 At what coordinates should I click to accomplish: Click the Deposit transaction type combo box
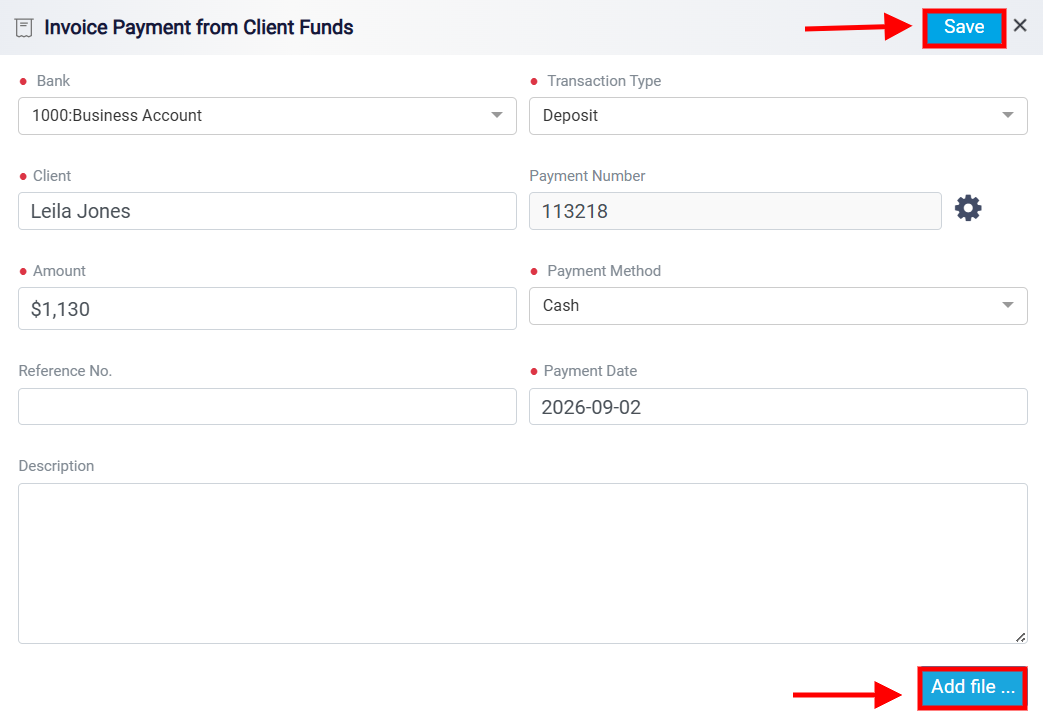click(x=778, y=116)
